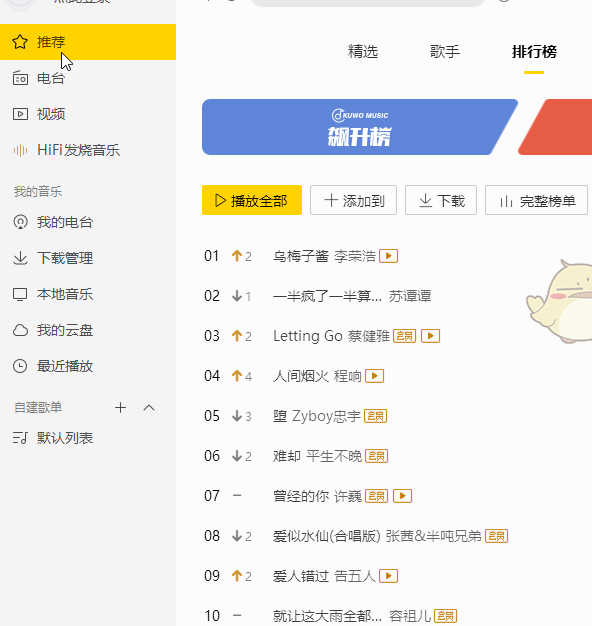
Task: Open artist 李荣浩
Action: pyautogui.click(x=355, y=256)
